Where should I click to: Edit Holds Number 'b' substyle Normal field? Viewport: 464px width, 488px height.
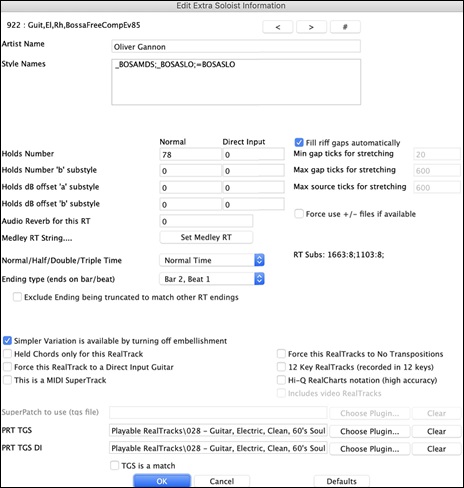(x=190, y=171)
